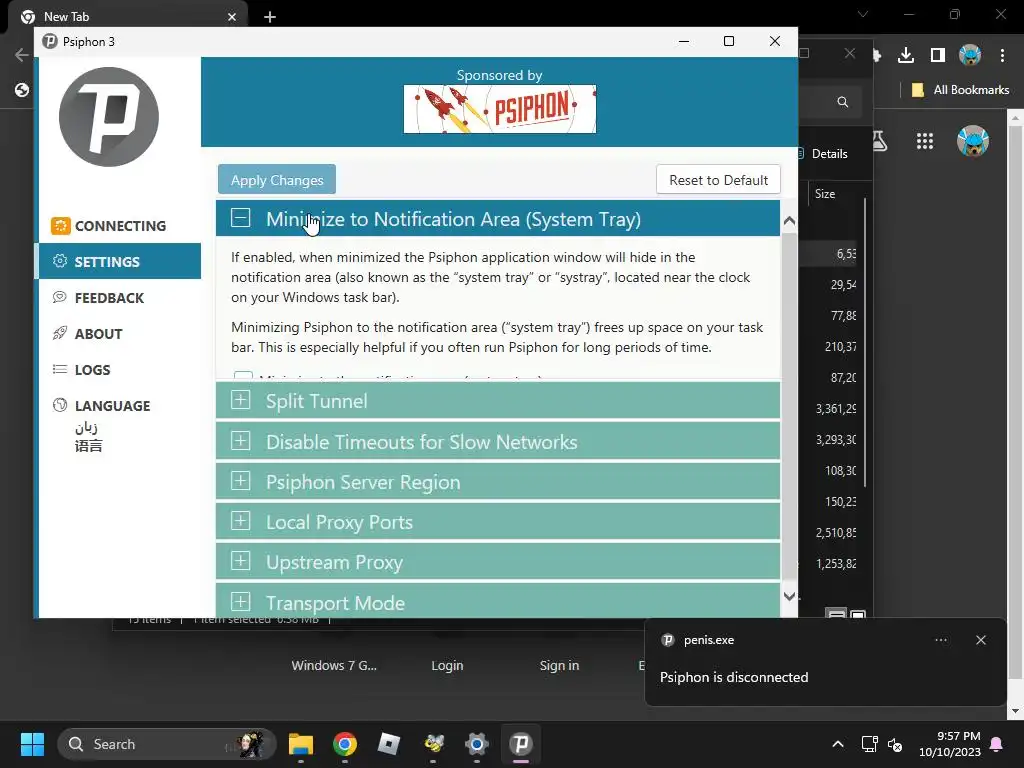Open Google apps grid in Chrome

(925, 140)
